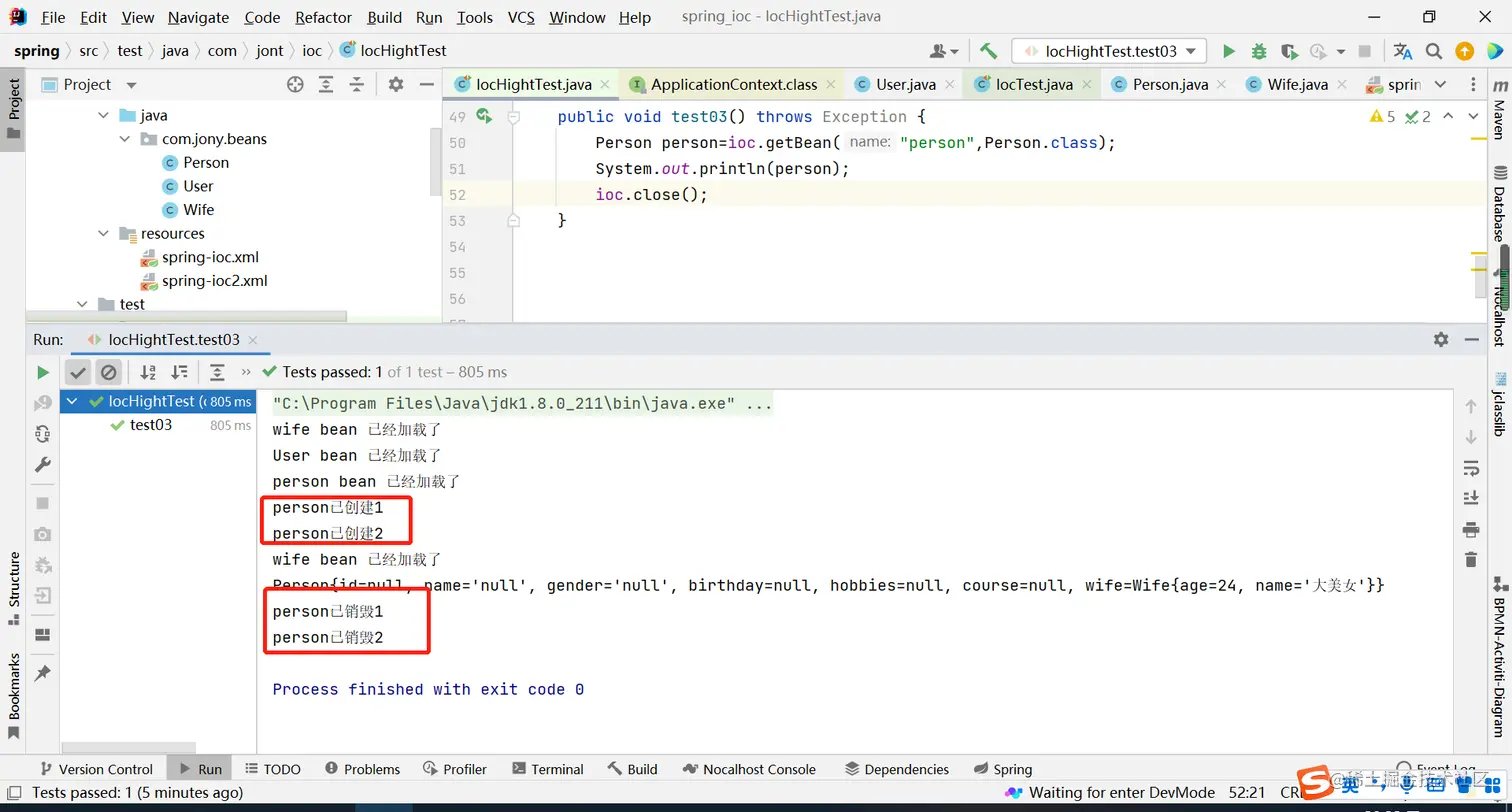Go to next highlighted problem arrow in the editor
The width and height of the screenshot is (1512, 812).
tap(1474, 117)
